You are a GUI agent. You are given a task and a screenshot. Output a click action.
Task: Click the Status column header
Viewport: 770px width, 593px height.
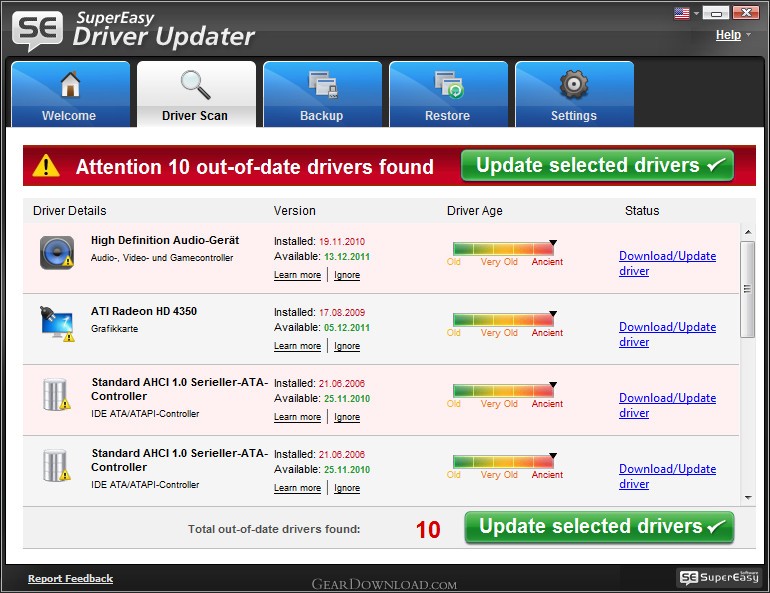pyautogui.click(x=642, y=211)
